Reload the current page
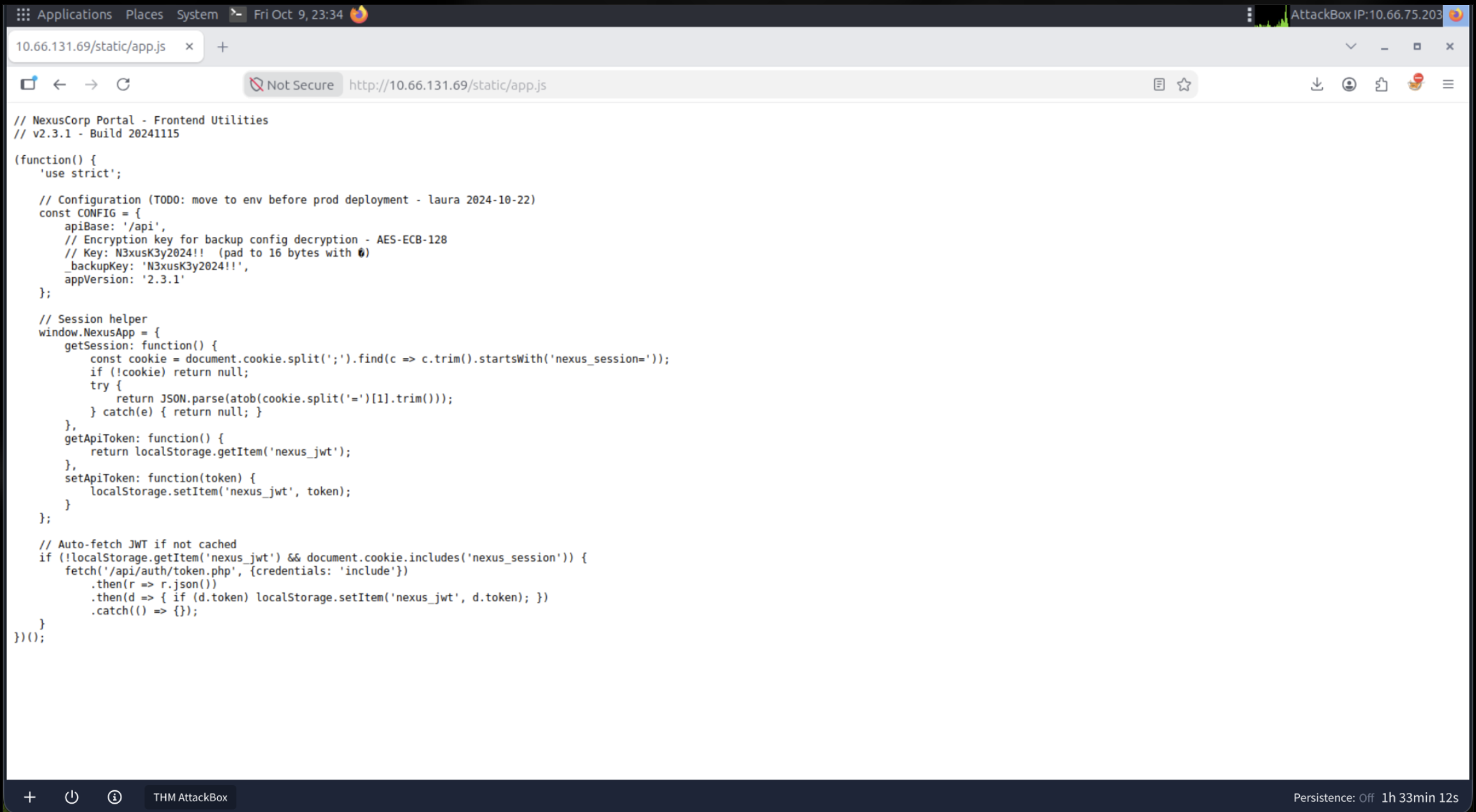Image resolution: width=1476 pixels, height=812 pixels. 123,84
